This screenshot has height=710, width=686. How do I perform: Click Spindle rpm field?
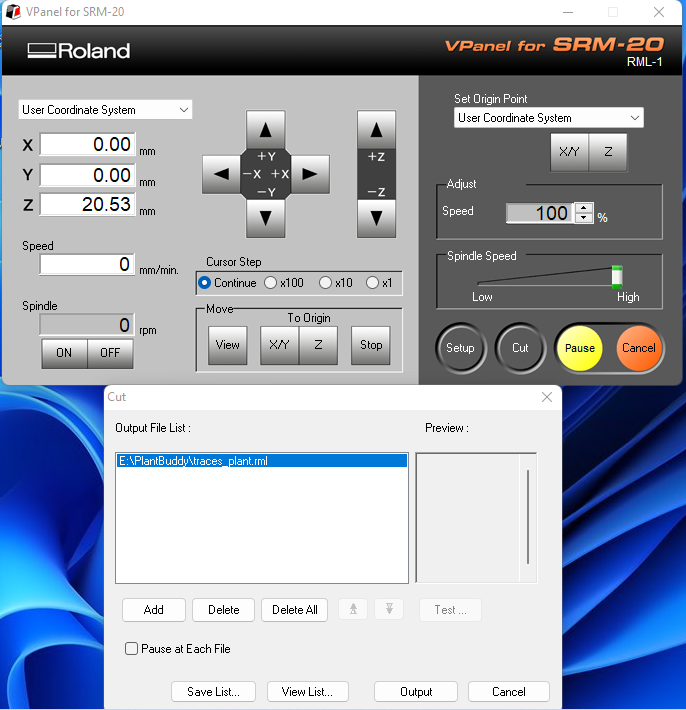[x=87, y=325]
